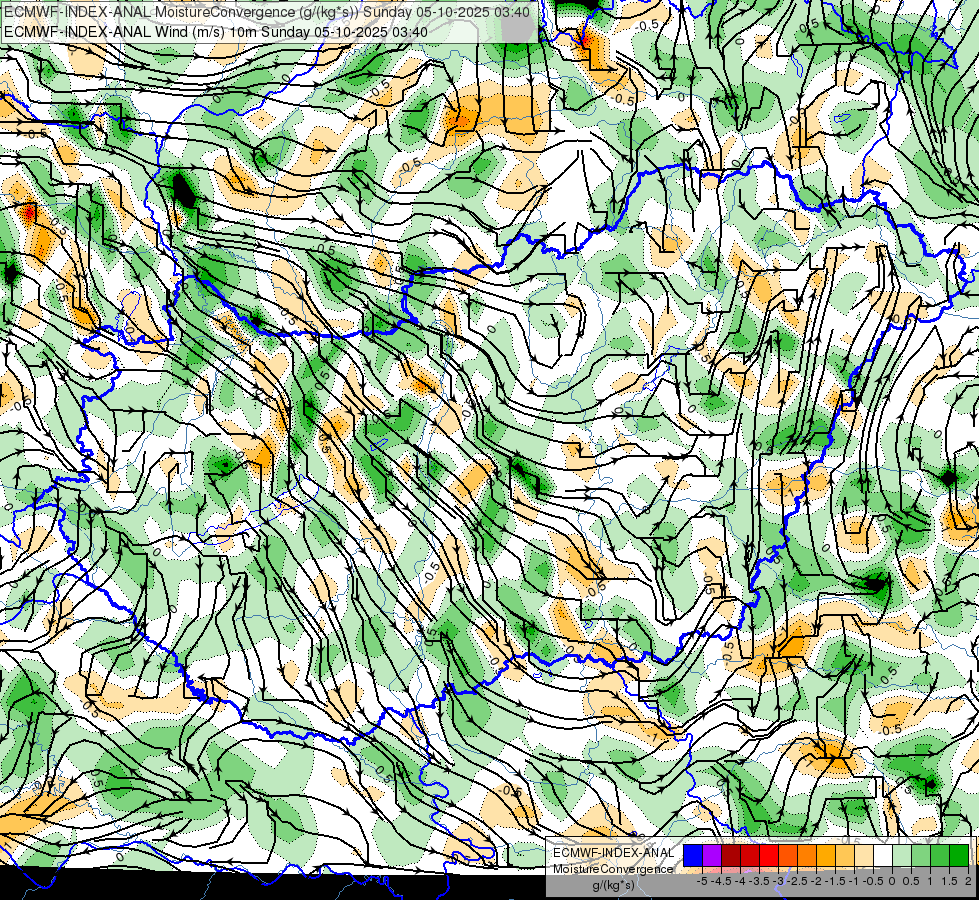The height and width of the screenshot is (900, 979).
Task: Select the green swatch between 1 and 1.5
Action: tap(940, 856)
